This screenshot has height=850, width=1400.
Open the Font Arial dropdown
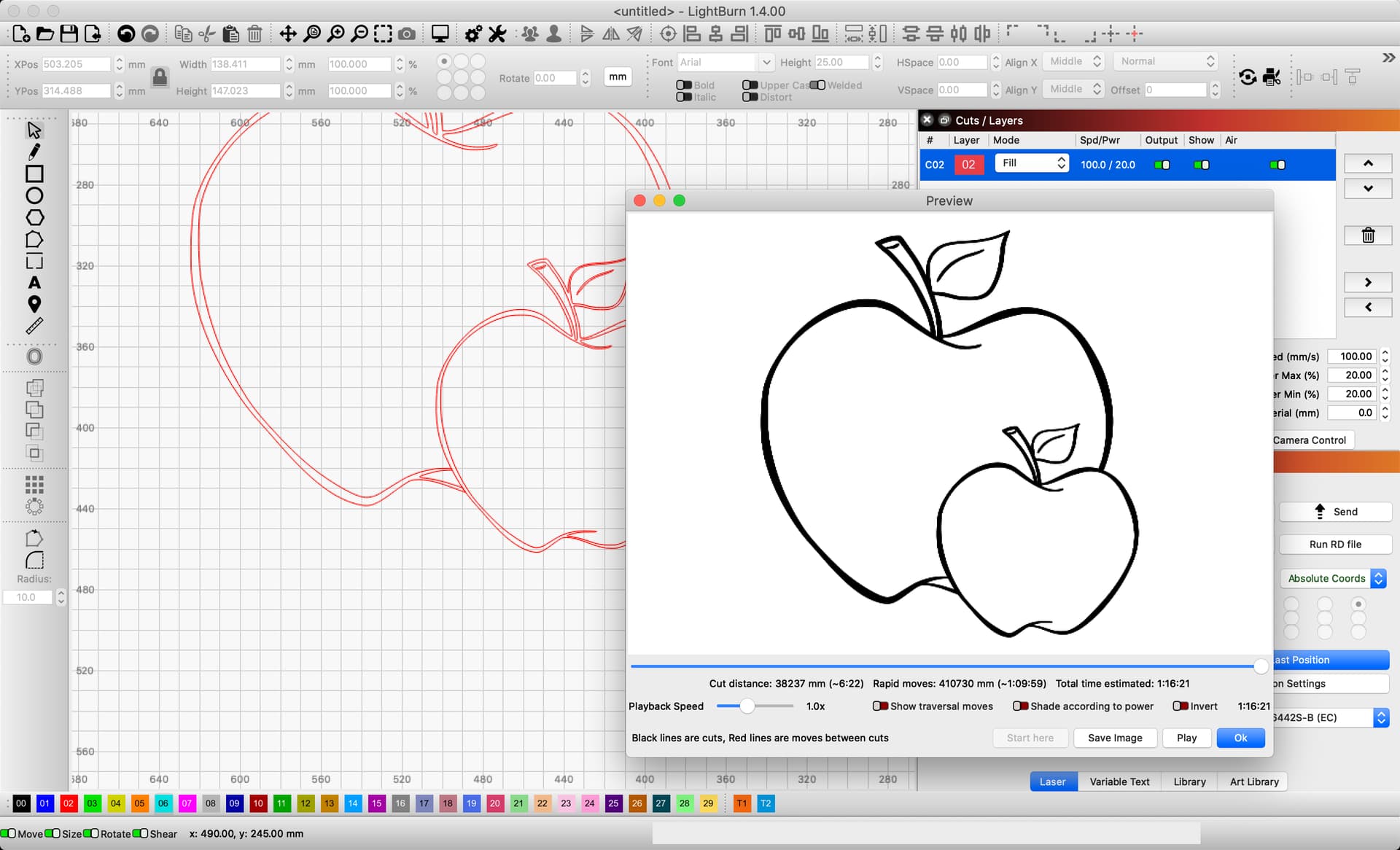coord(725,63)
